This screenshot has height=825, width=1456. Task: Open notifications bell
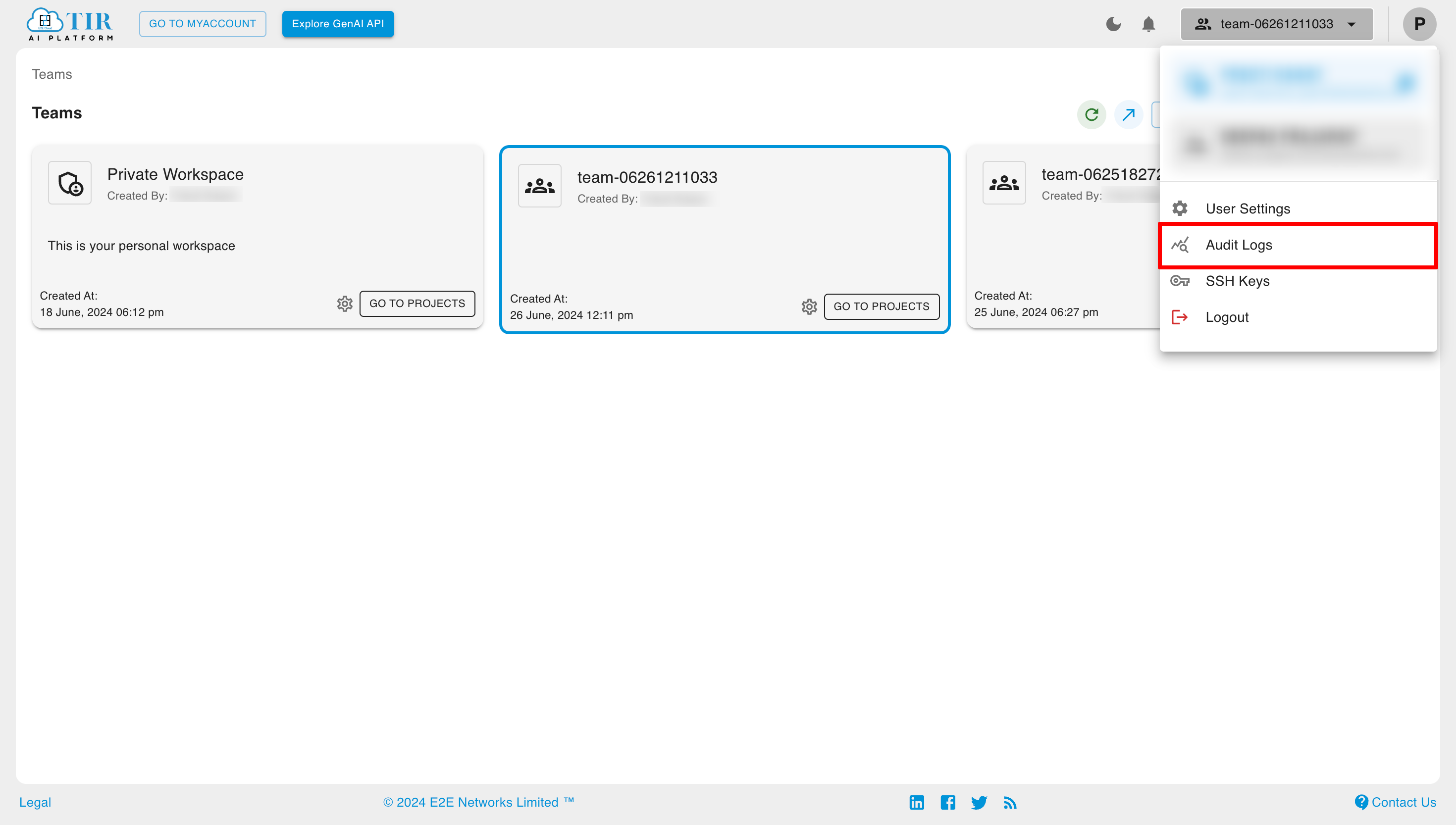click(x=1148, y=24)
